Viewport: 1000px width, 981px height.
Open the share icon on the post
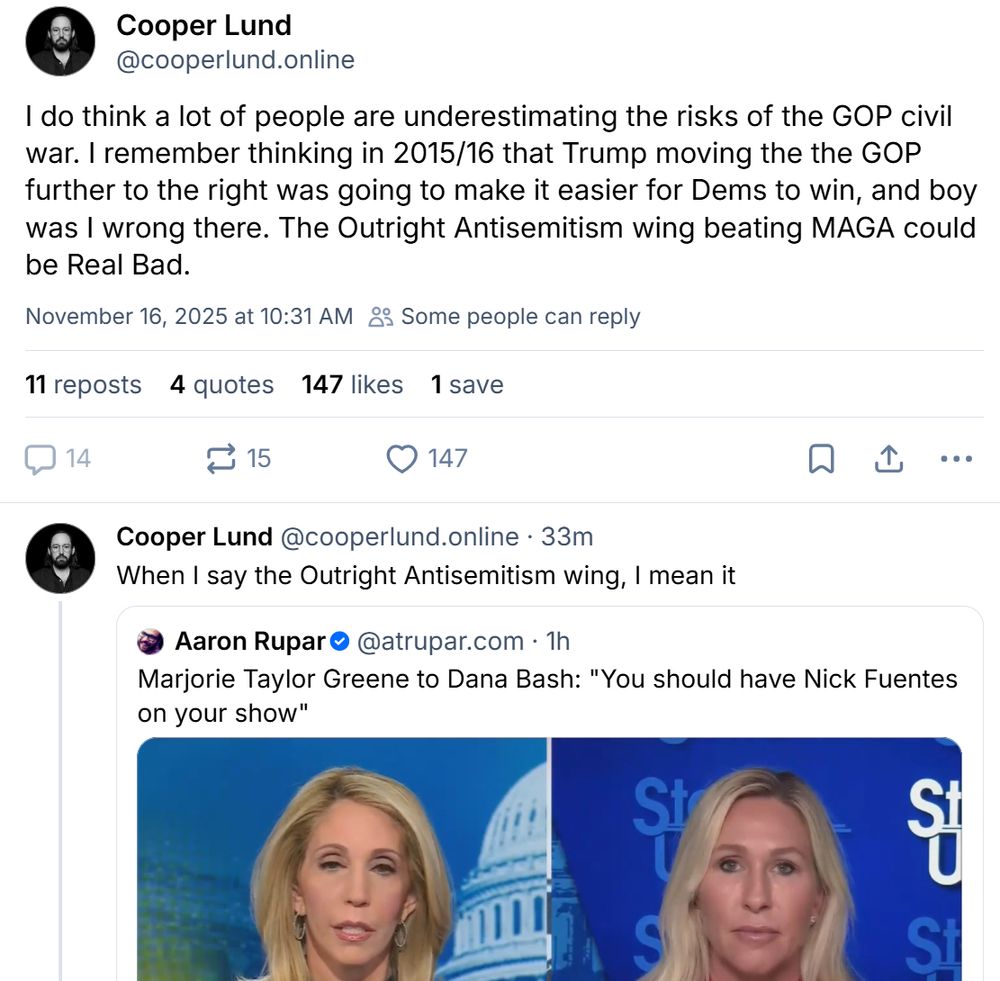click(x=888, y=458)
